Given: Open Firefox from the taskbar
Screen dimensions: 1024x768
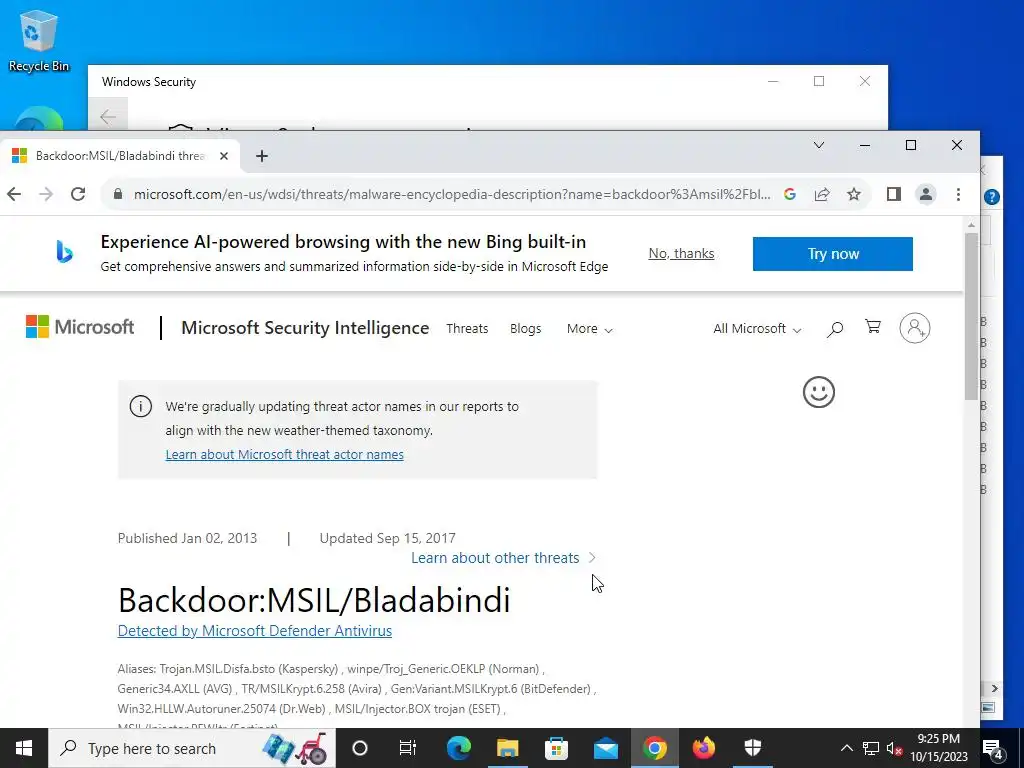Looking at the screenshot, I should pos(703,748).
